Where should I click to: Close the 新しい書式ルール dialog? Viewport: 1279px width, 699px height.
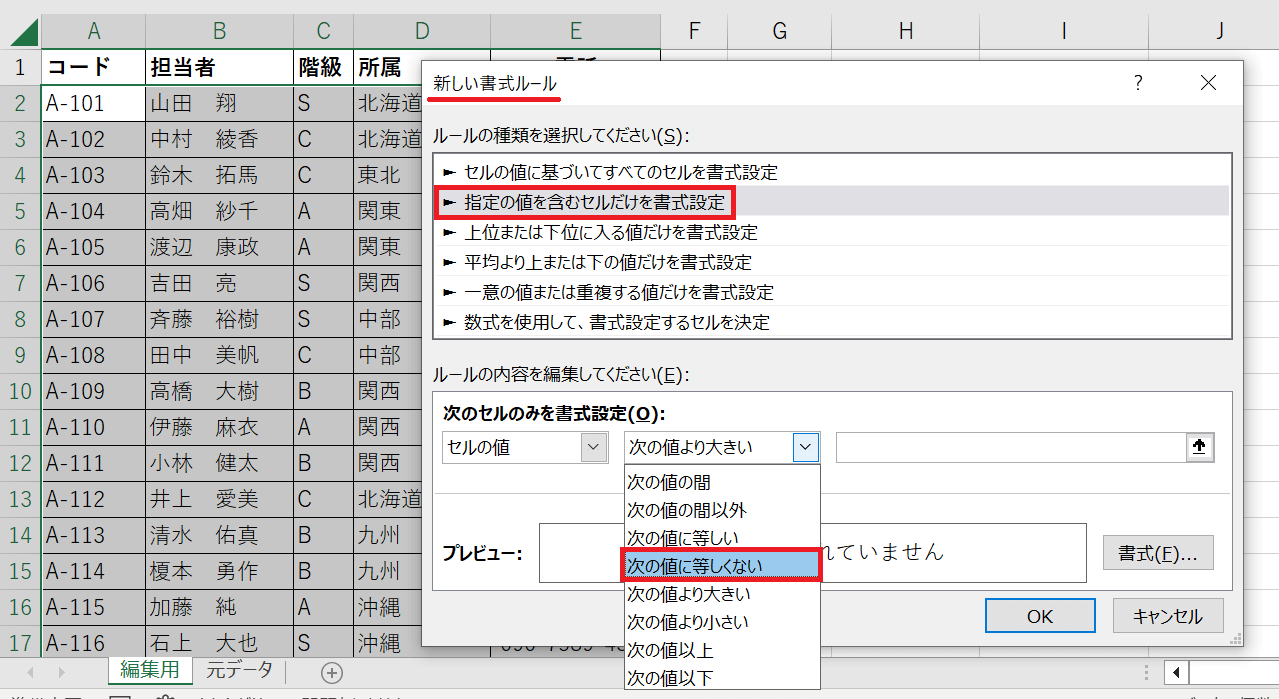click(1208, 84)
